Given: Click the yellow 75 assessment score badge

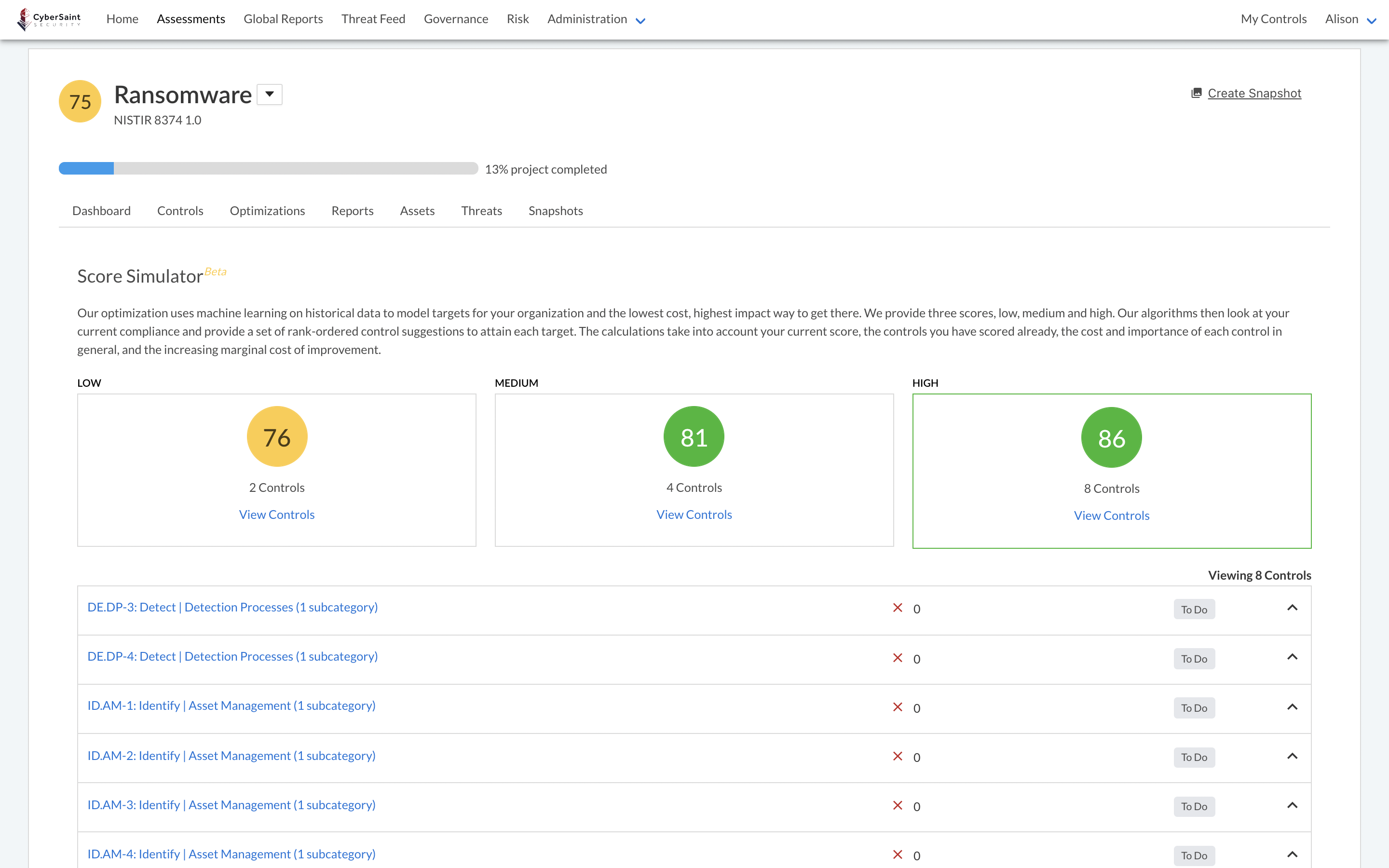Looking at the screenshot, I should click(x=81, y=102).
